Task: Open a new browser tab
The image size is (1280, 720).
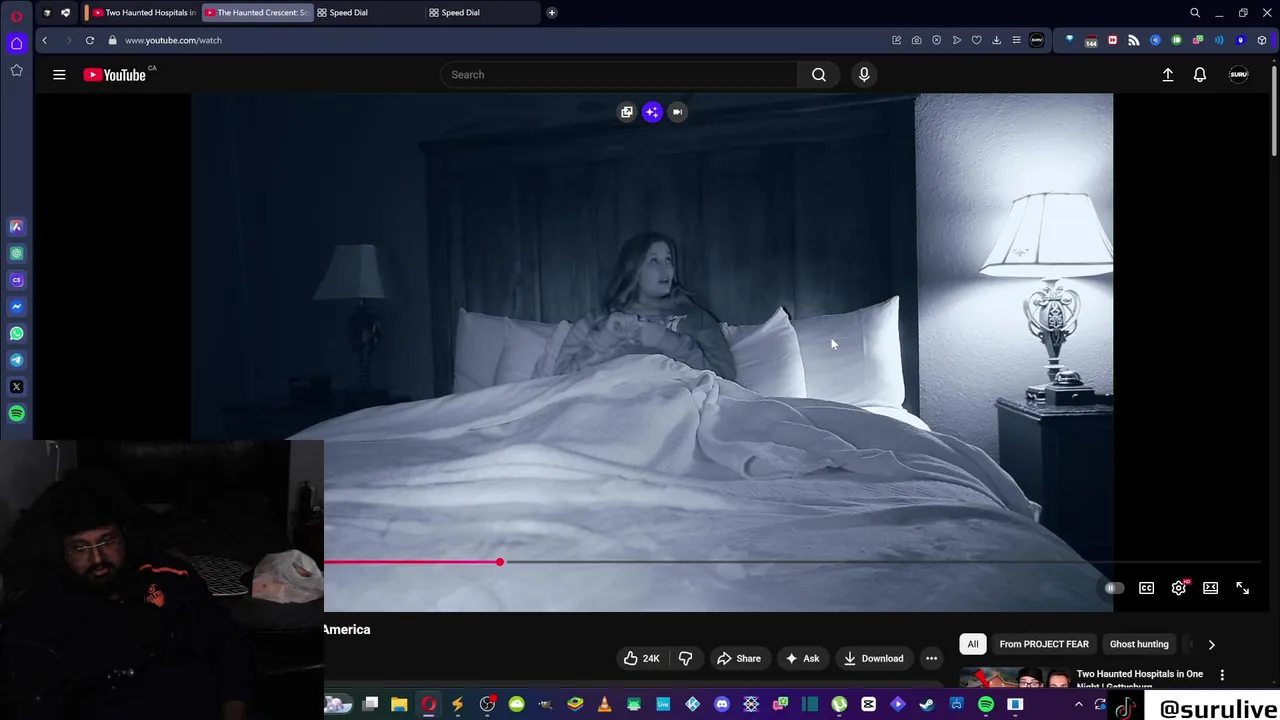Action: (551, 12)
